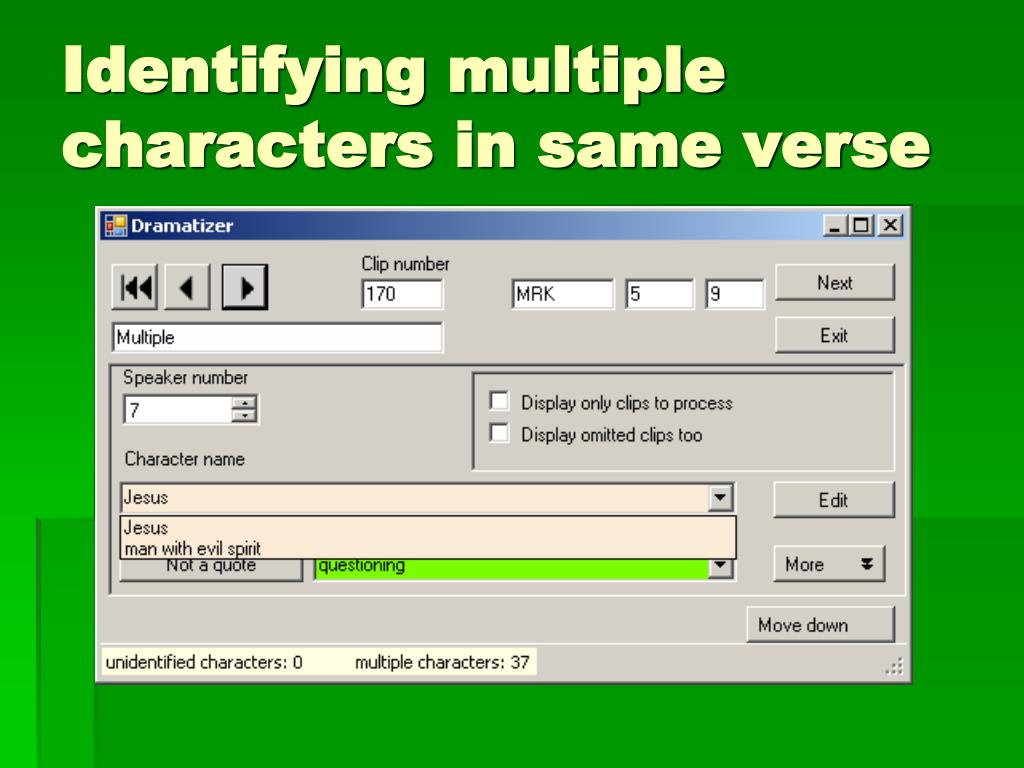The width and height of the screenshot is (1024, 768).
Task: Open the questioning dropdown arrow
Action: click(720, 566)
